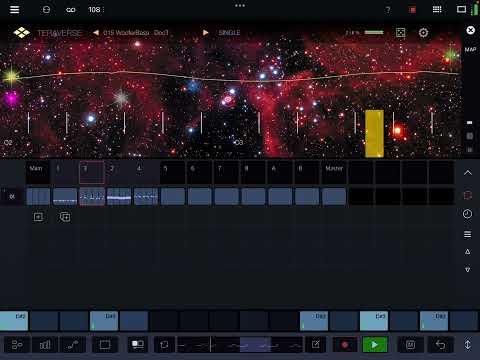This screenshot has width=480, height=360.
Task: Select the highlighted track header 3
Action: (x=92, y=172)
